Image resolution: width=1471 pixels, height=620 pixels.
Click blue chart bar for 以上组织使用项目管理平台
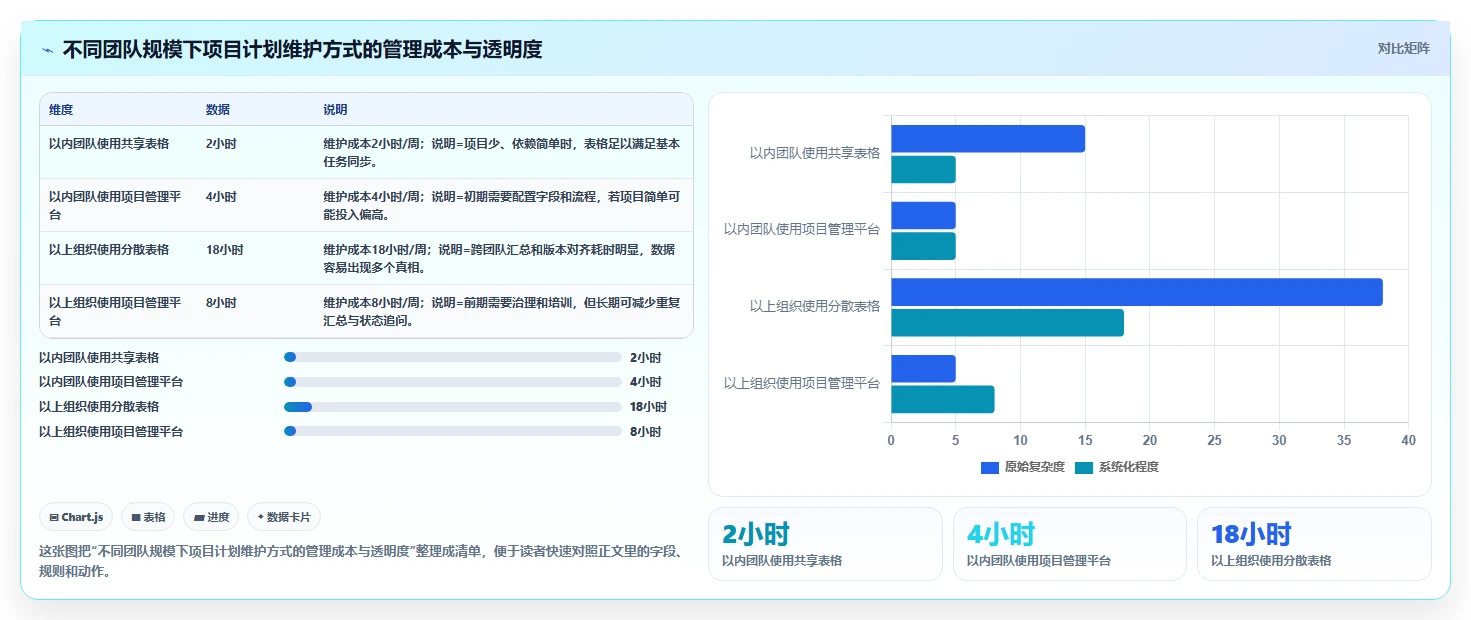[923, 369]
